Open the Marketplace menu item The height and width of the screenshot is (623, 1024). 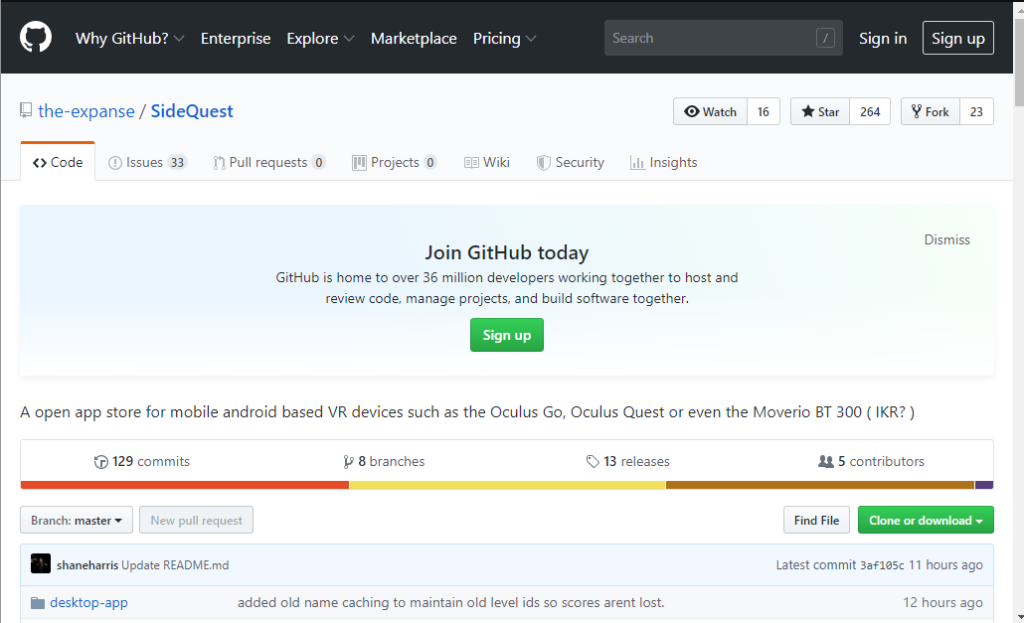[414, 39]
